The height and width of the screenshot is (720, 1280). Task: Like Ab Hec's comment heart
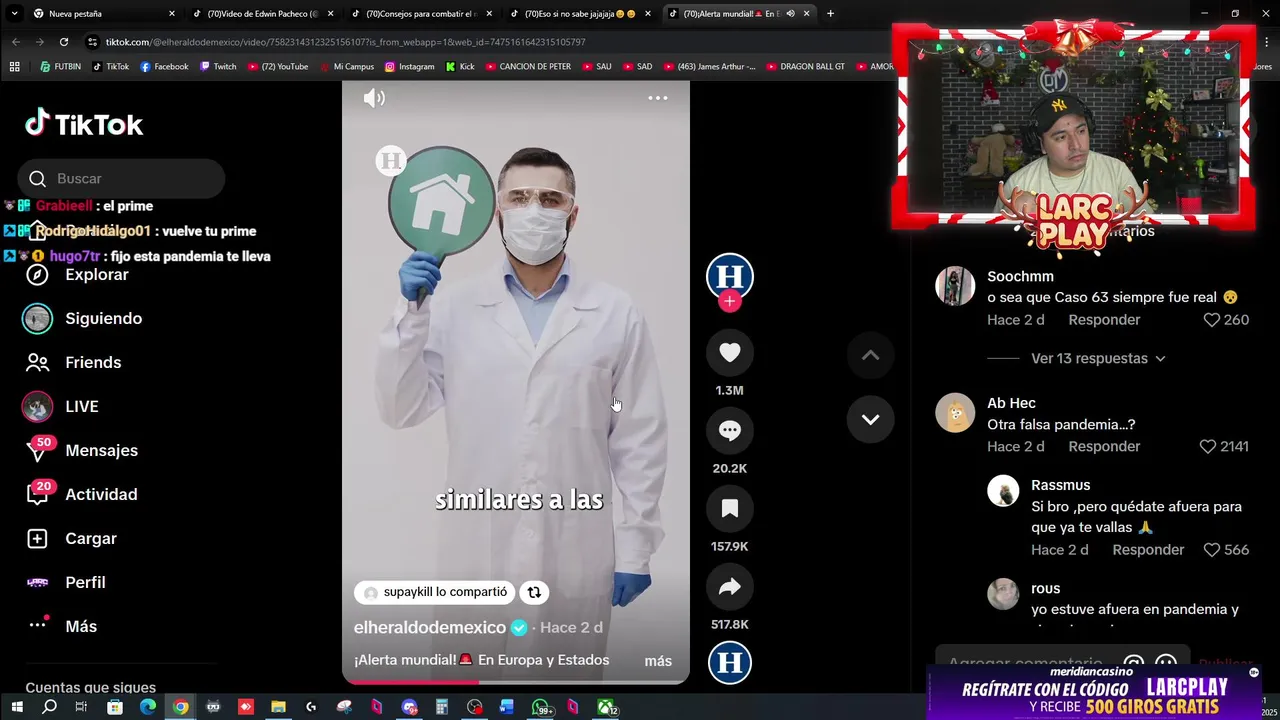(x=1207, y=447)
